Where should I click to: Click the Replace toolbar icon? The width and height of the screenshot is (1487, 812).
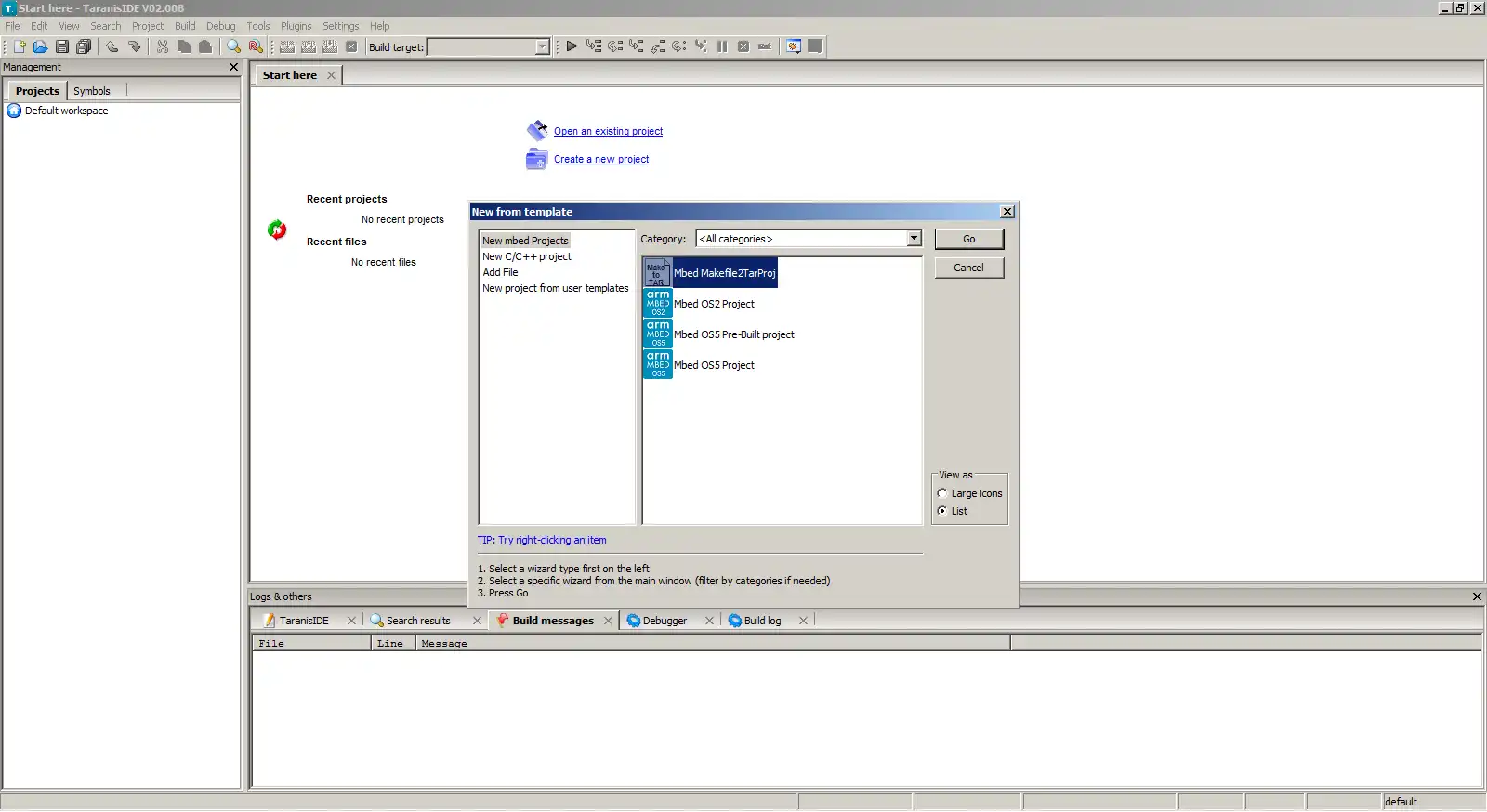[x=256, y=46]
